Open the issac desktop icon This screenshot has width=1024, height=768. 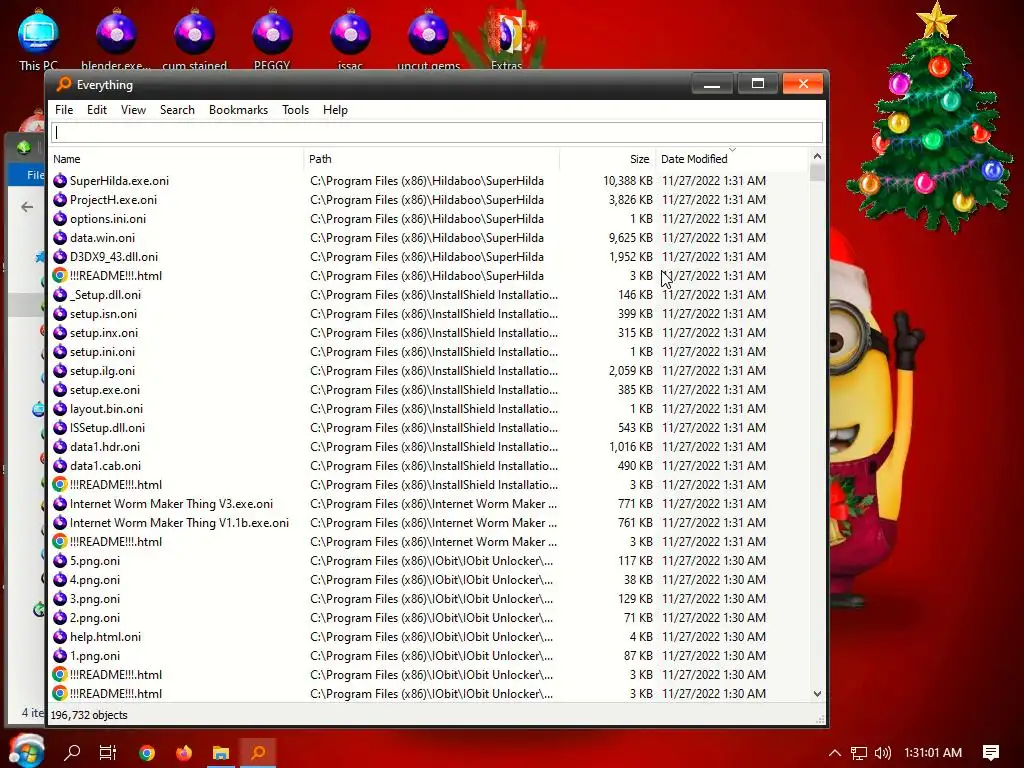click(x=350, y=40)
